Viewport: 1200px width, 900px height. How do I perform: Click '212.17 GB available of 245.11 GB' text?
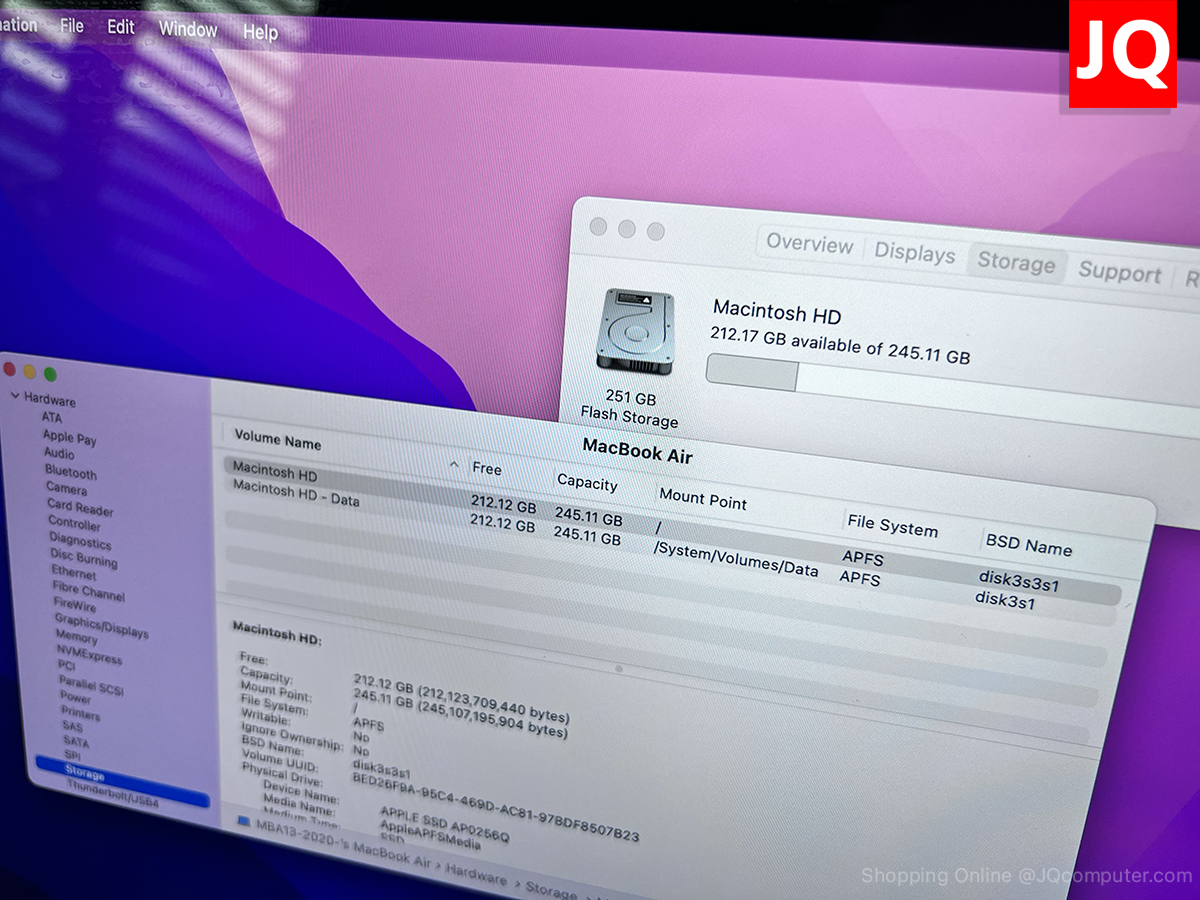tap(840, 344)
